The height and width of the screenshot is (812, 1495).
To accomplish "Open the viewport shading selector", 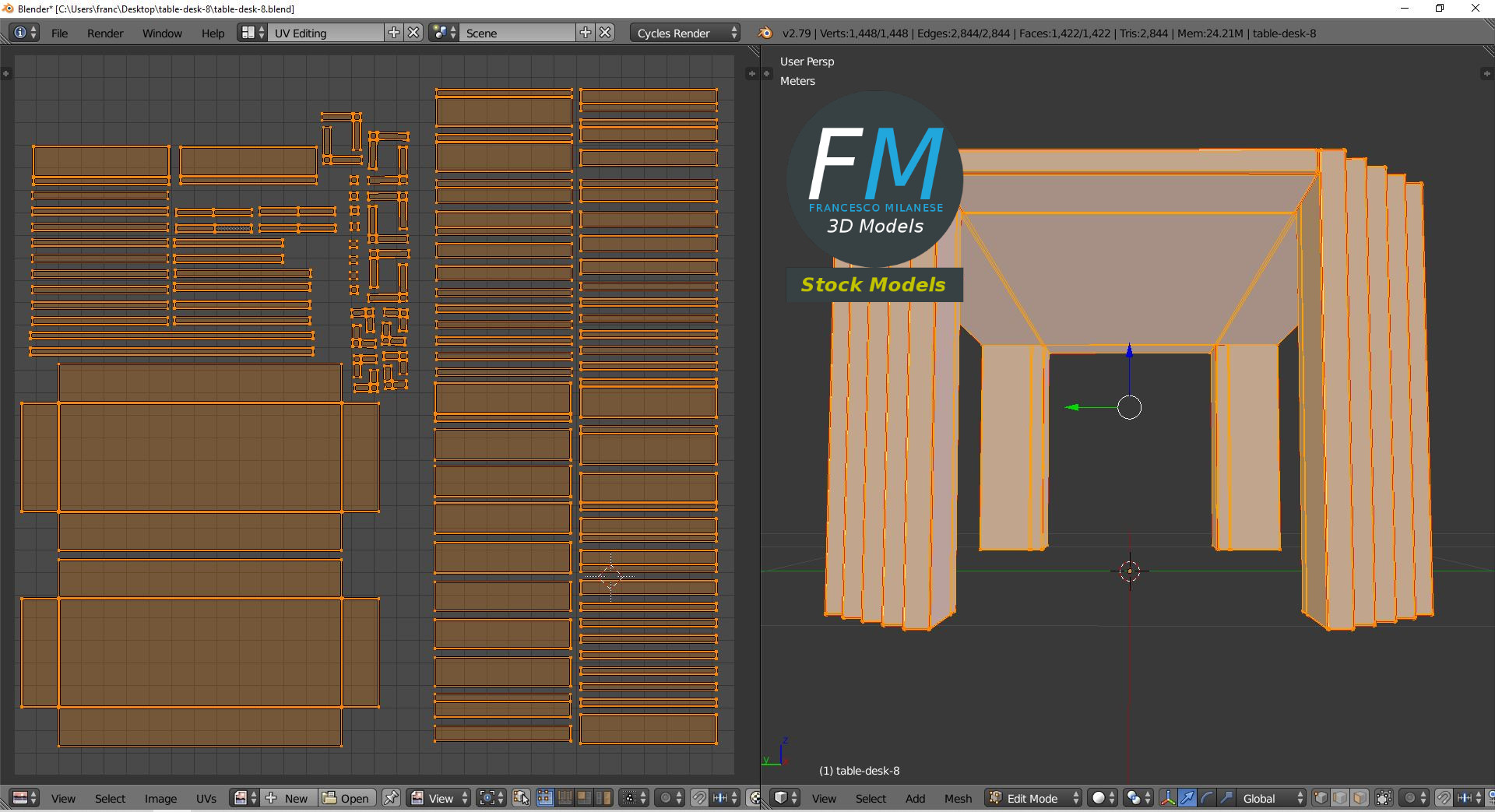I will (x=1103, y=798).
